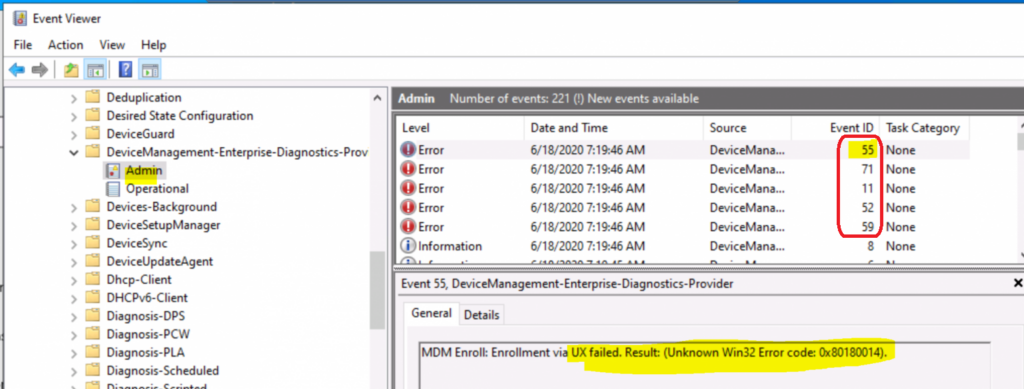
Task: Collapse the DeviceManagement-Enterprise-Diagnostics-Provider node
Action: [73, 153]
